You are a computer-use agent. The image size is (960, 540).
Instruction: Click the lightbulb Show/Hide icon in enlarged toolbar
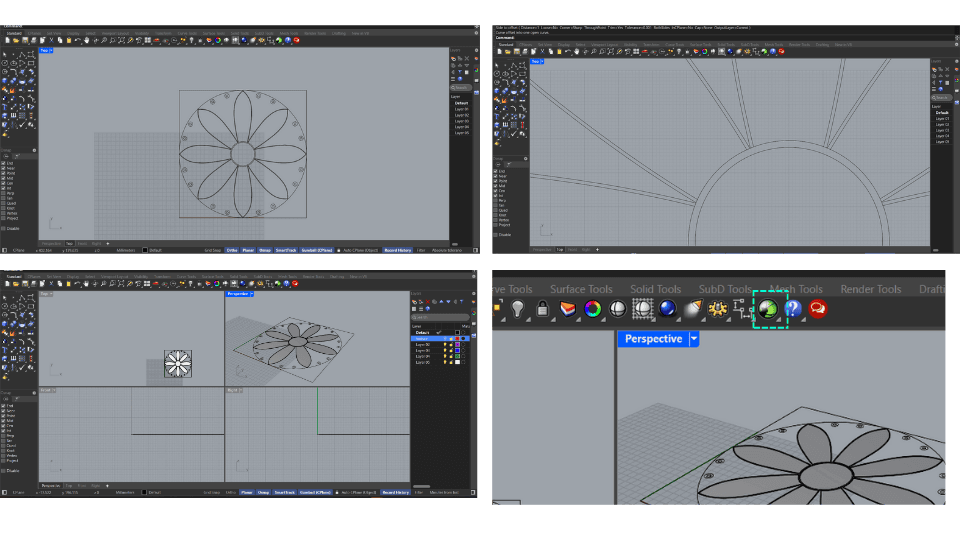pyautogui.click(x=517, y=310)
